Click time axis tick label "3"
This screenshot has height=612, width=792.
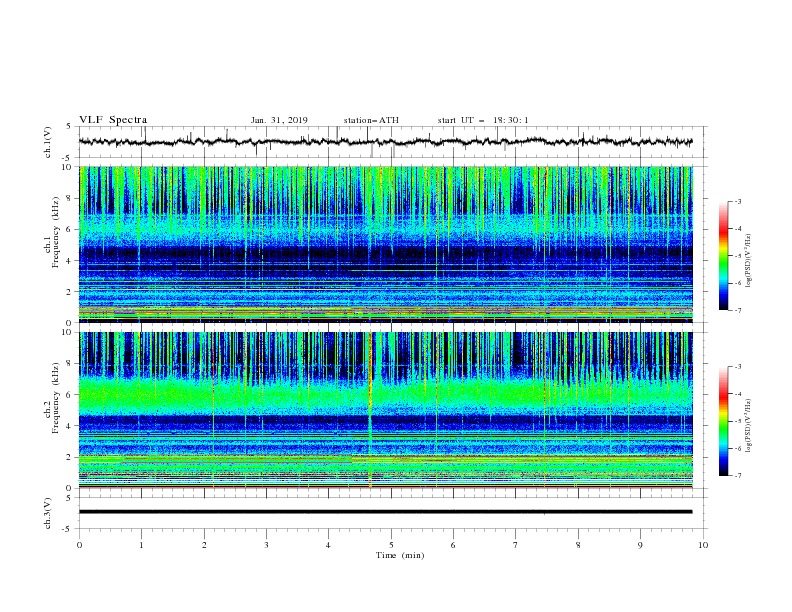[266, 545]
